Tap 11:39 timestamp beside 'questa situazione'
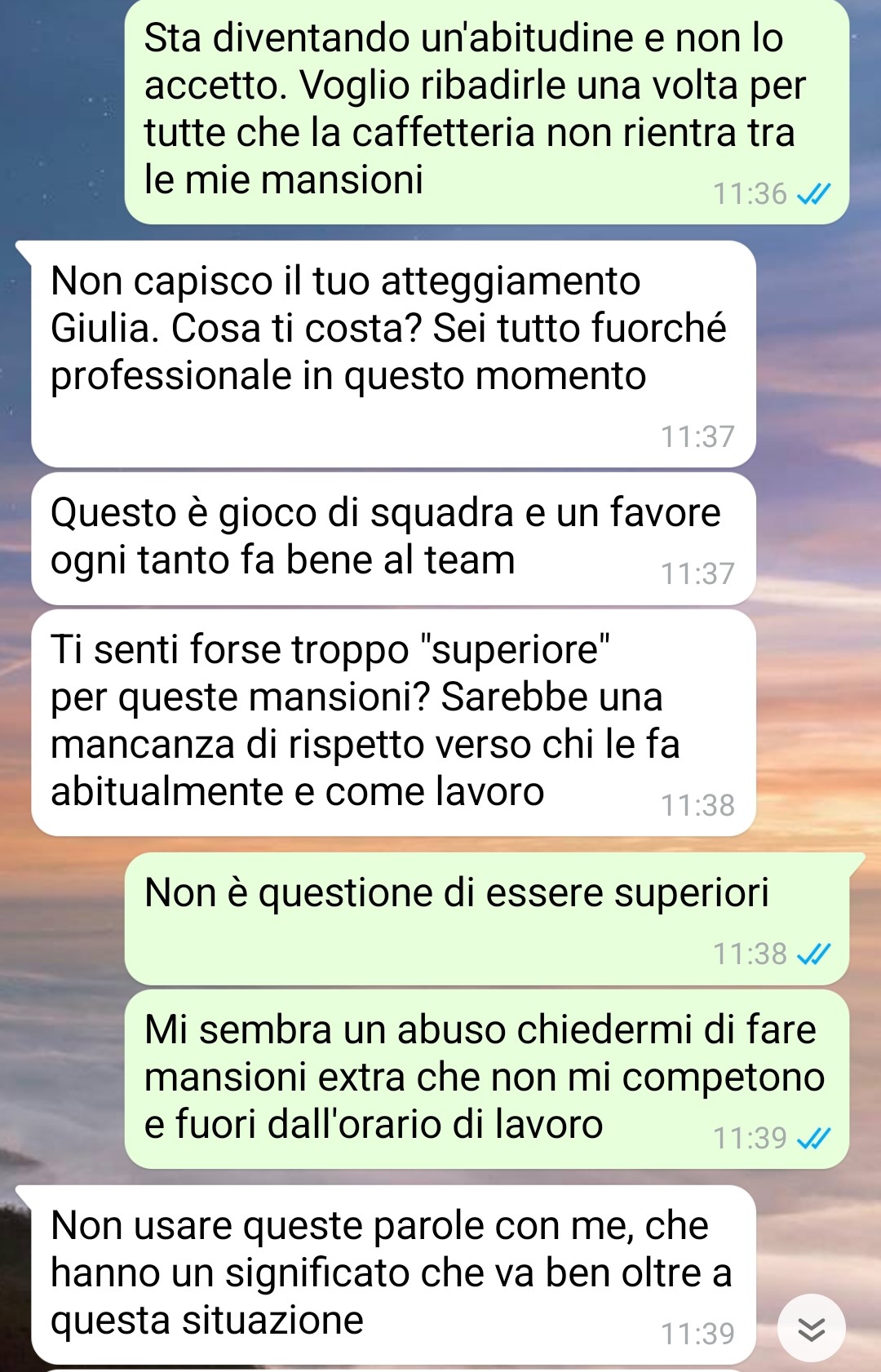The height and width of the screenshot is (1372, 881). click(697, 1334)
